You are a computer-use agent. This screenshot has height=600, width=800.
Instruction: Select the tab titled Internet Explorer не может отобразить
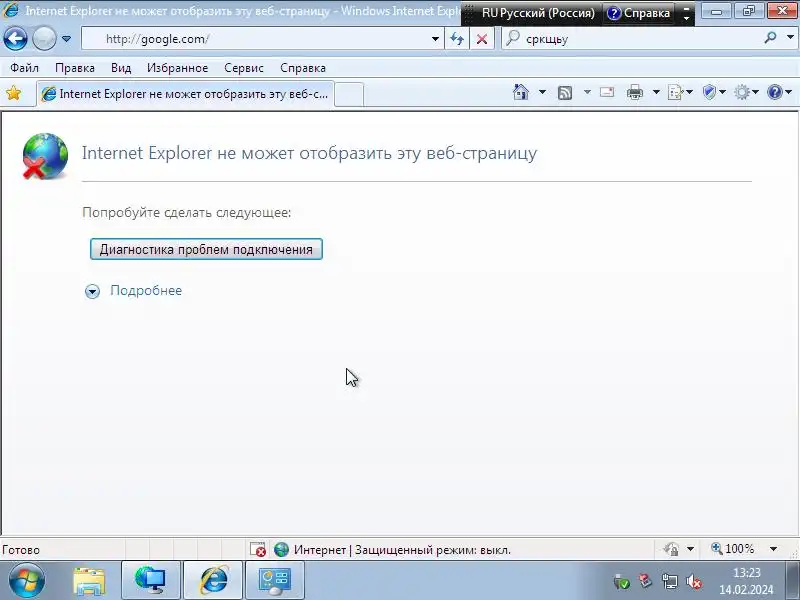point(186,94)
